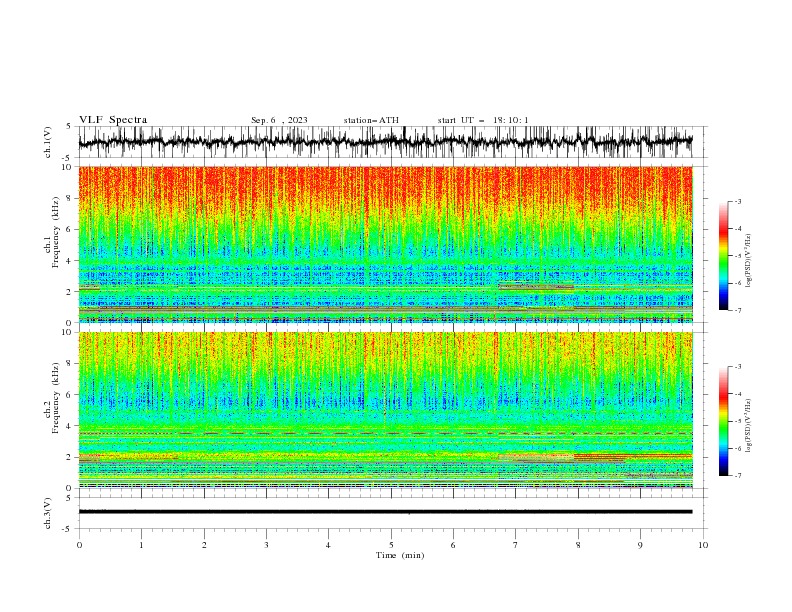Click the ch.1 voltage waveform trace
This screenshot has width=792, height=612.
click(385, 141)
